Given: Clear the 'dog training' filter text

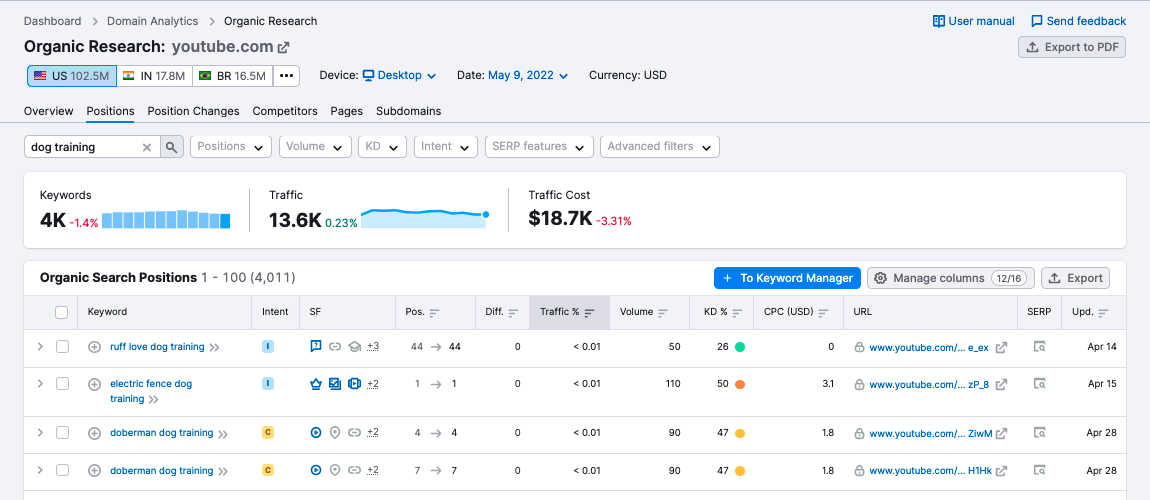Looking at the screenshot, I should 147,147.
